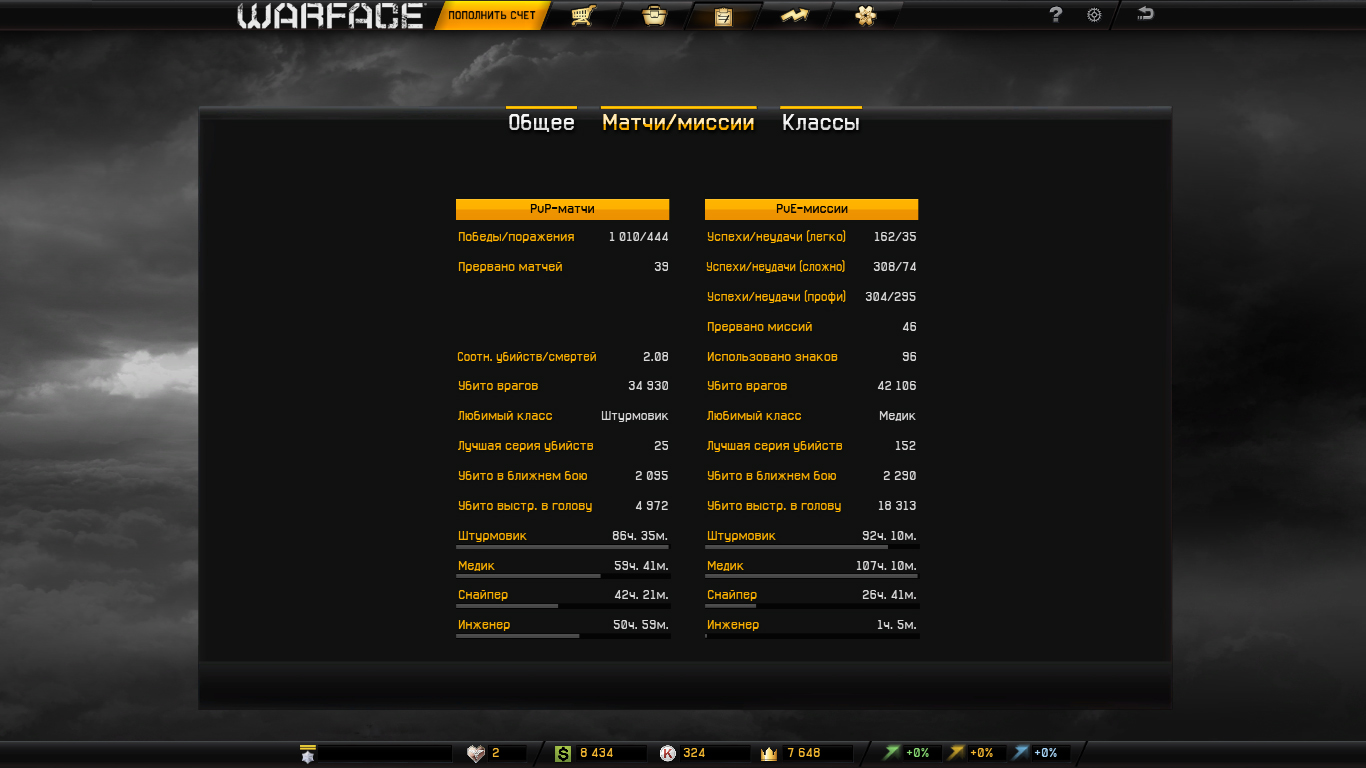Open settings gear icon
1366x768 pixels.
tap(1094, 15)
